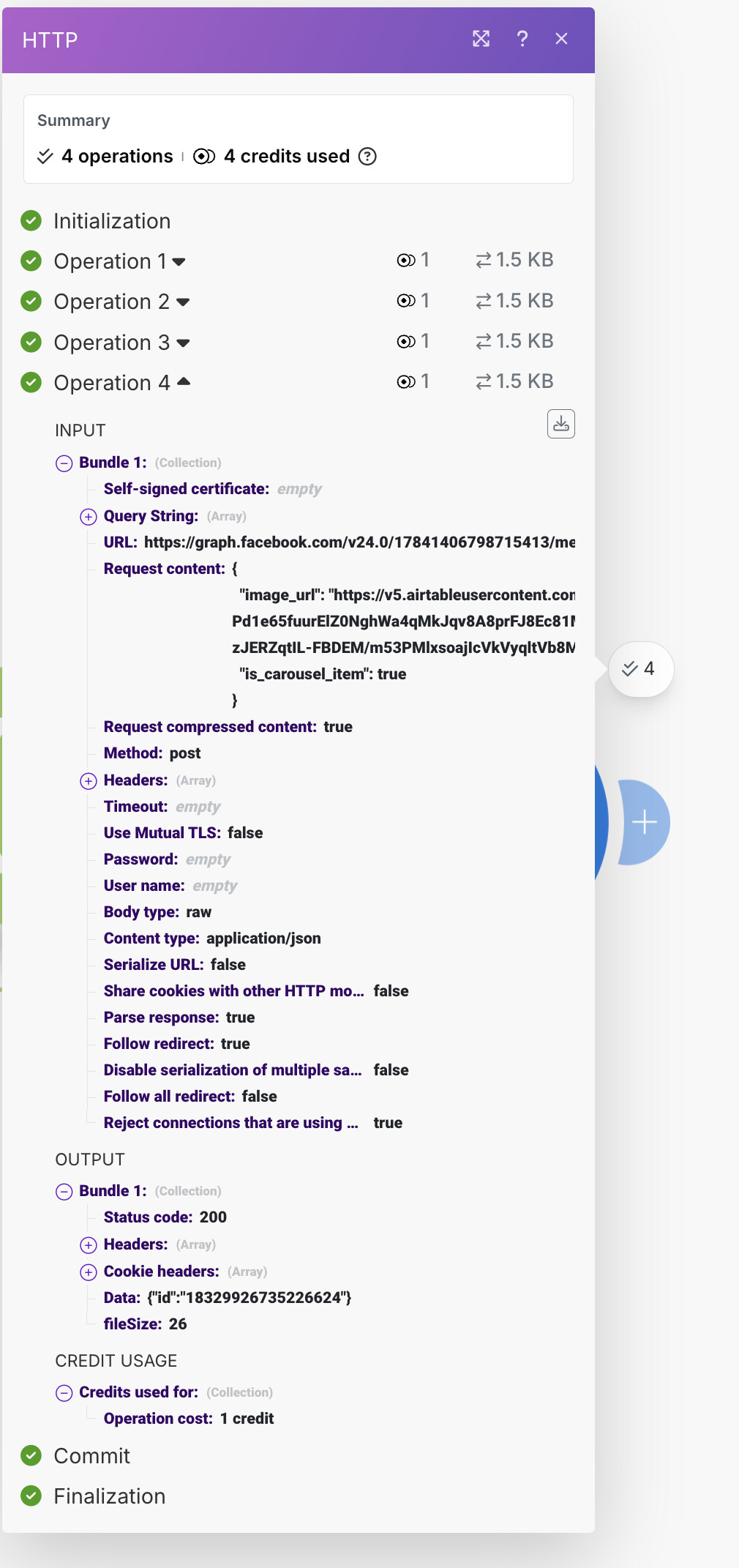Click the Finalization green check icon
The image size is (739, 1568).
[31, 1496]
